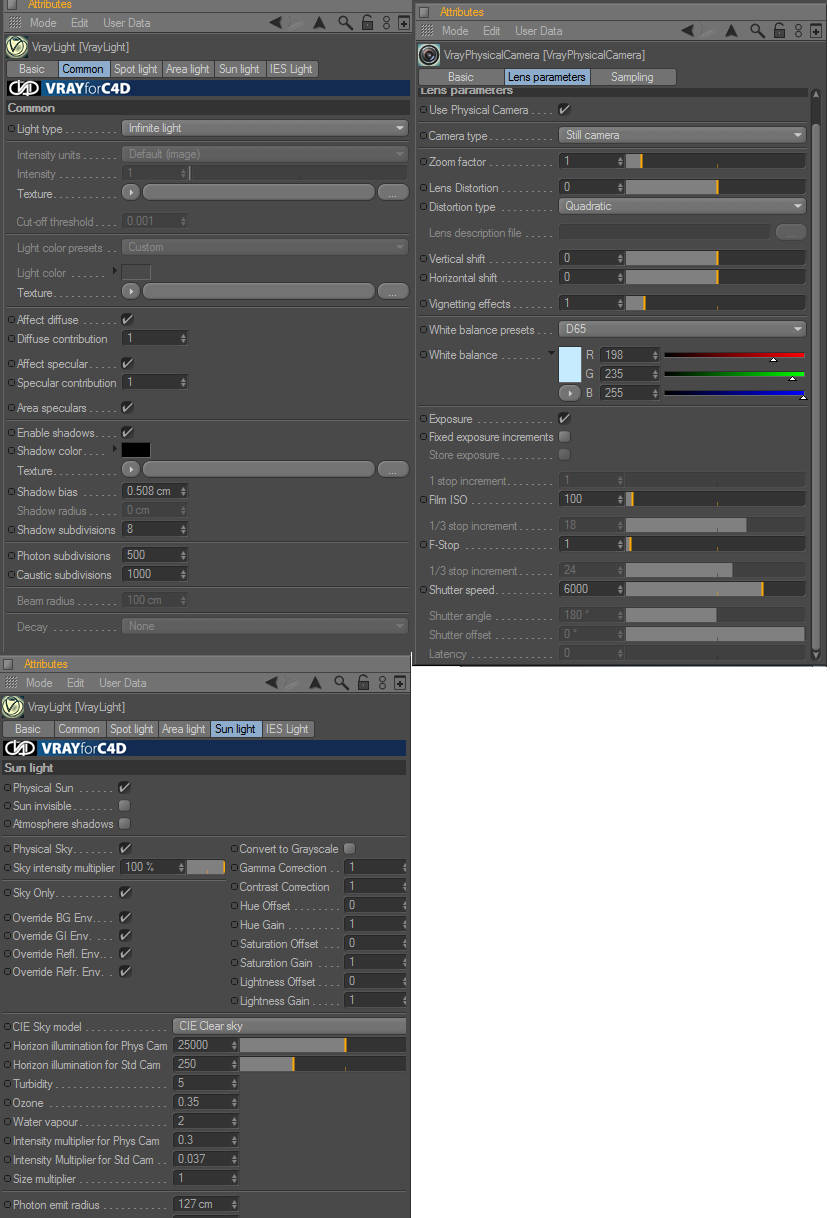The image size is (830, 1218).
Task: Open Light type dropdown (Infinite light)
Action: 264,128
